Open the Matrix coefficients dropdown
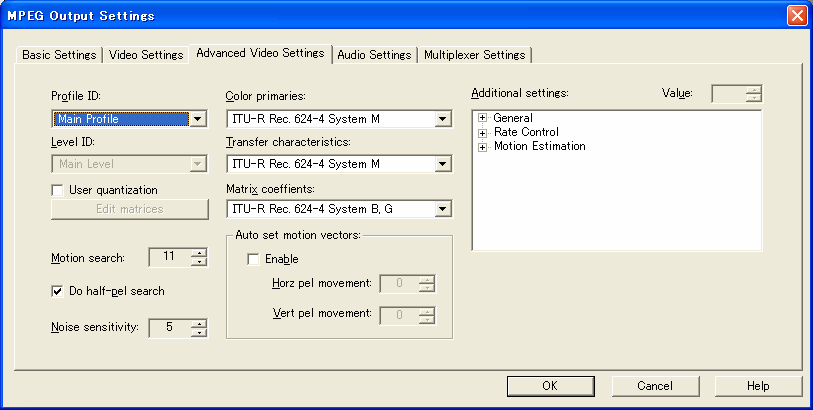Screen dimensions: 813x410 443,209
